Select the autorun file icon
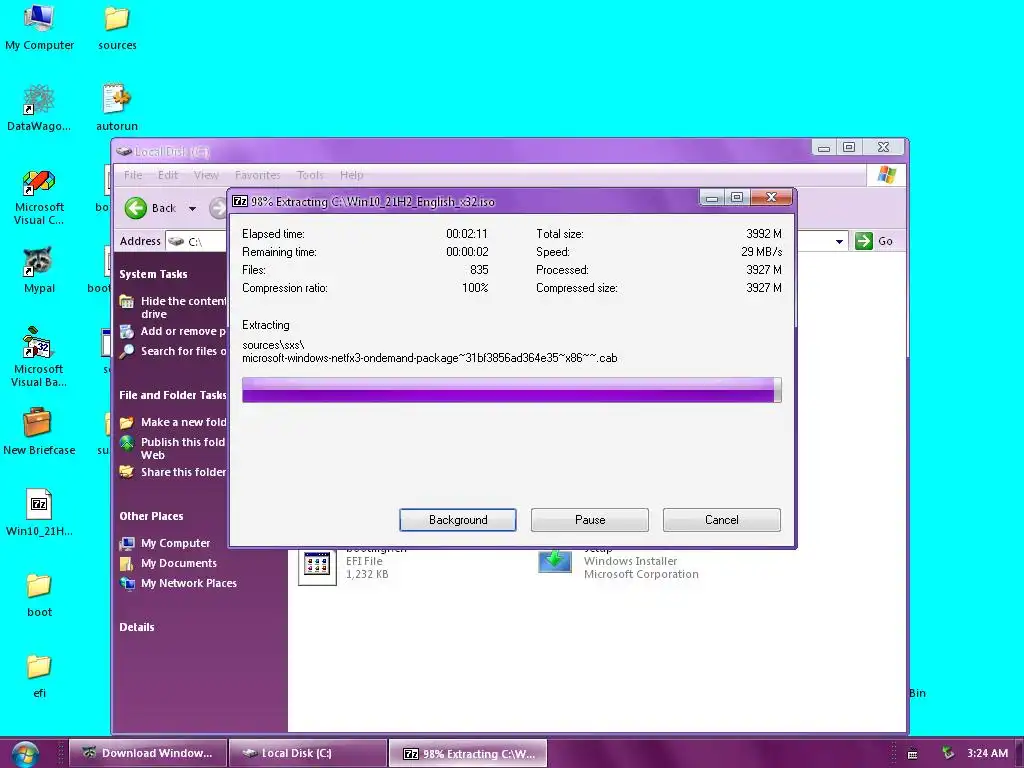This screenshot has width=1024, height=768. (117, 108)
